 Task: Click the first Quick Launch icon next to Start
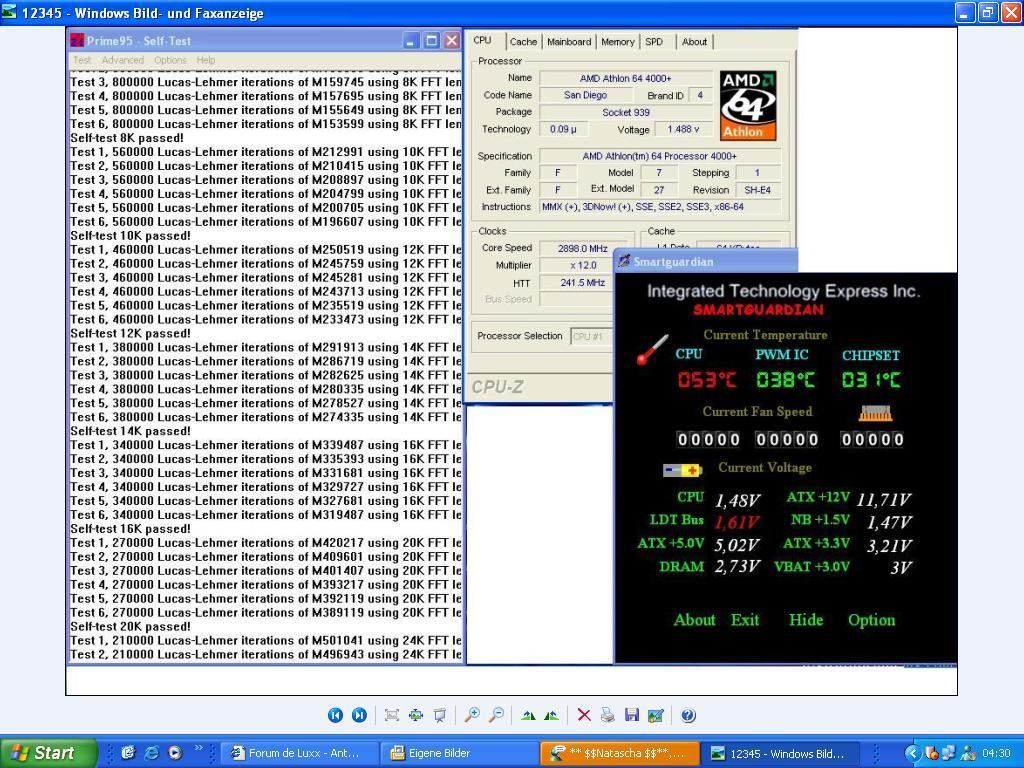click(x=128, y=753)
